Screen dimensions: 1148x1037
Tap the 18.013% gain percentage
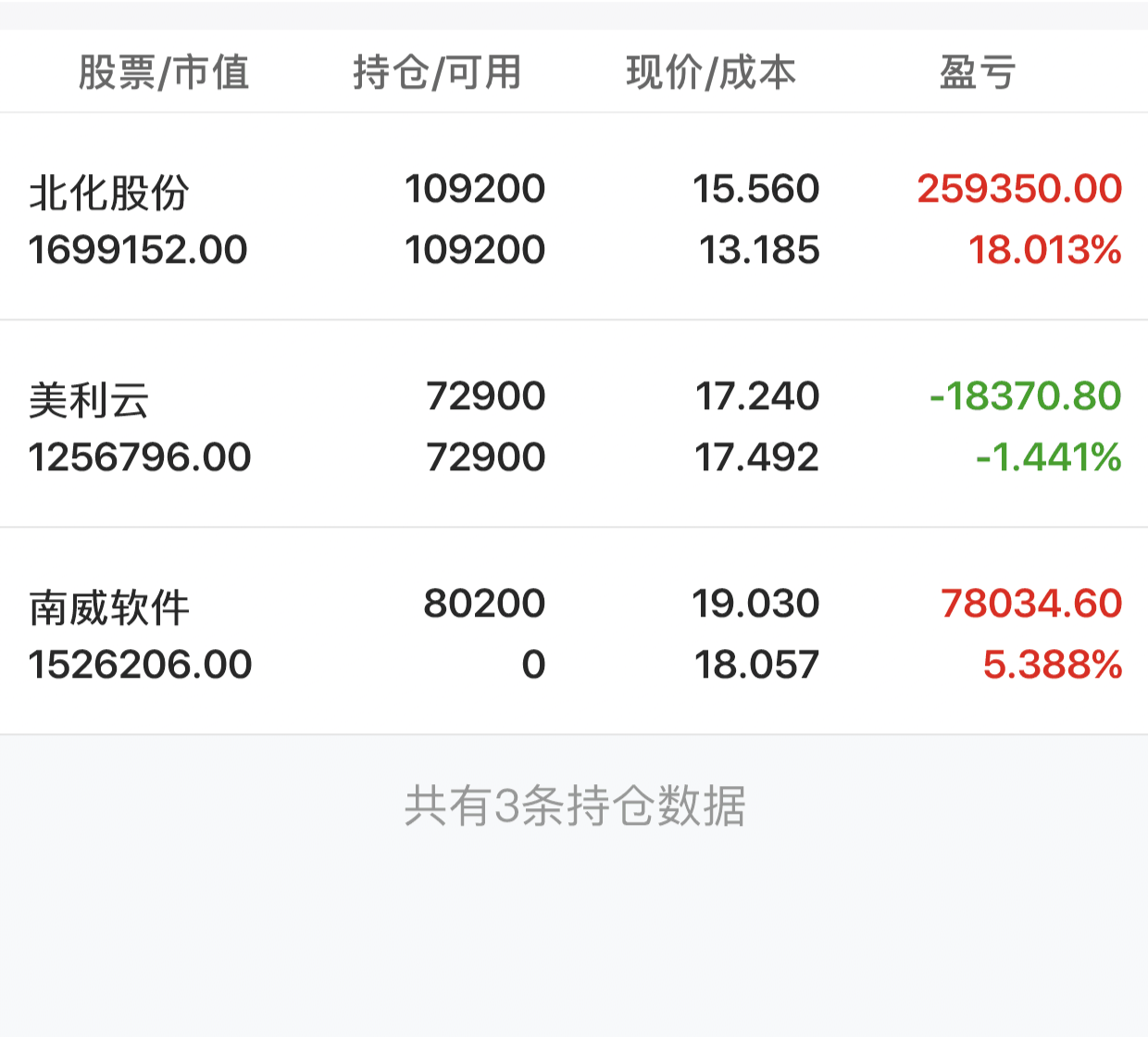1045,250
